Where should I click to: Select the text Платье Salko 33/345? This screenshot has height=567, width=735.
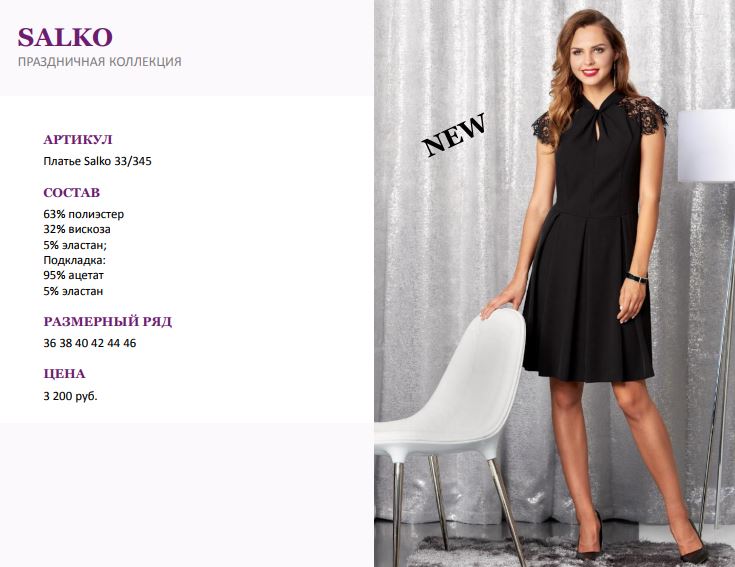tap(98, 161)
